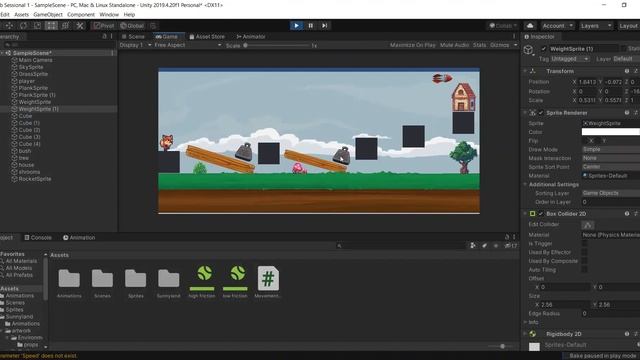This screenshot has width=640, height=360.
Task: Switch to the Animation tab
Action: [x=79, y=238]
